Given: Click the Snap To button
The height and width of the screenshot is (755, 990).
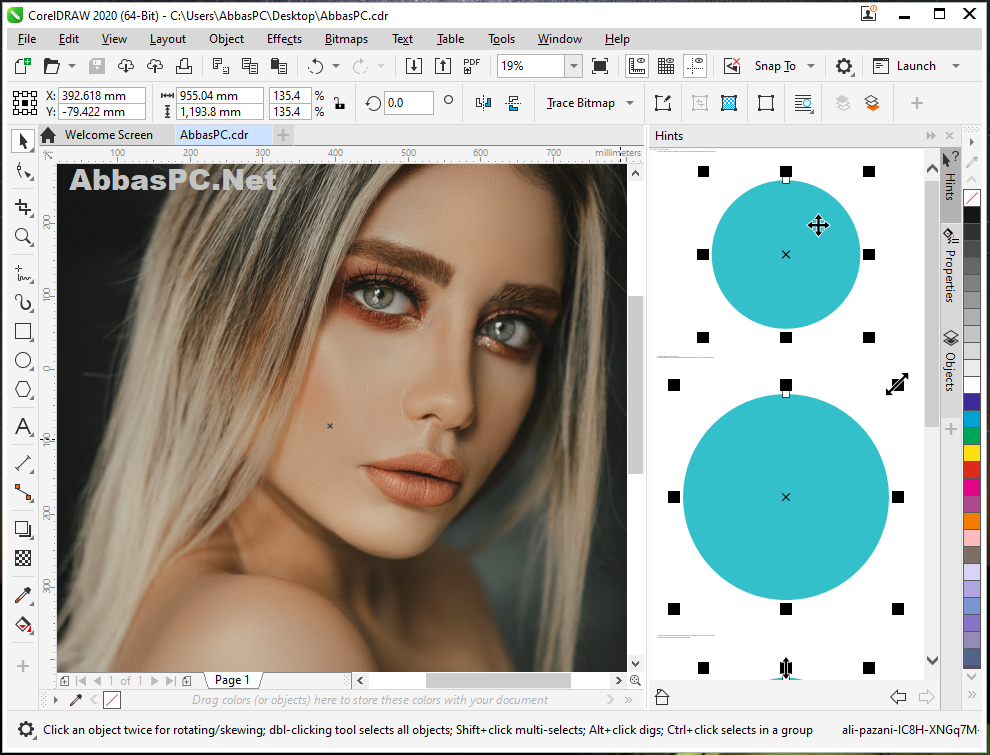Looking at the screenshot, I should [x=775, y=66].
